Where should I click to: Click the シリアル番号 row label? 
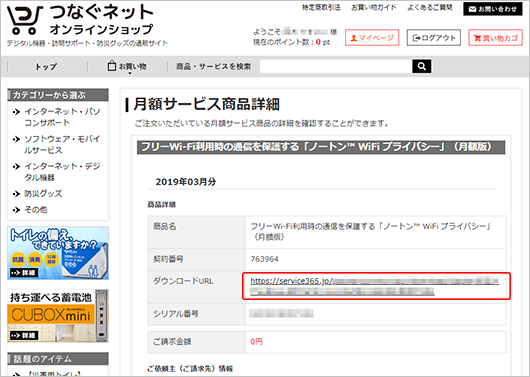click(176, 313)
